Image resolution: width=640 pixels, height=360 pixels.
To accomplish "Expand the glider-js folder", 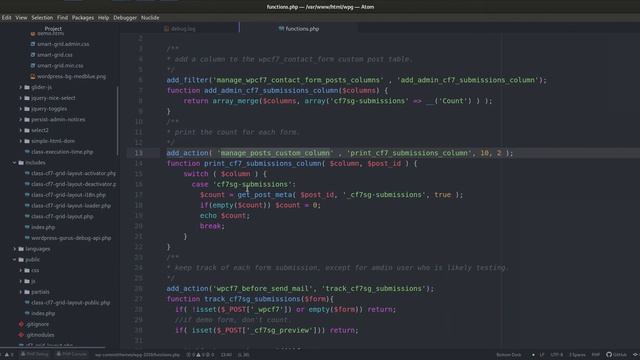I will tap(20, 87).
